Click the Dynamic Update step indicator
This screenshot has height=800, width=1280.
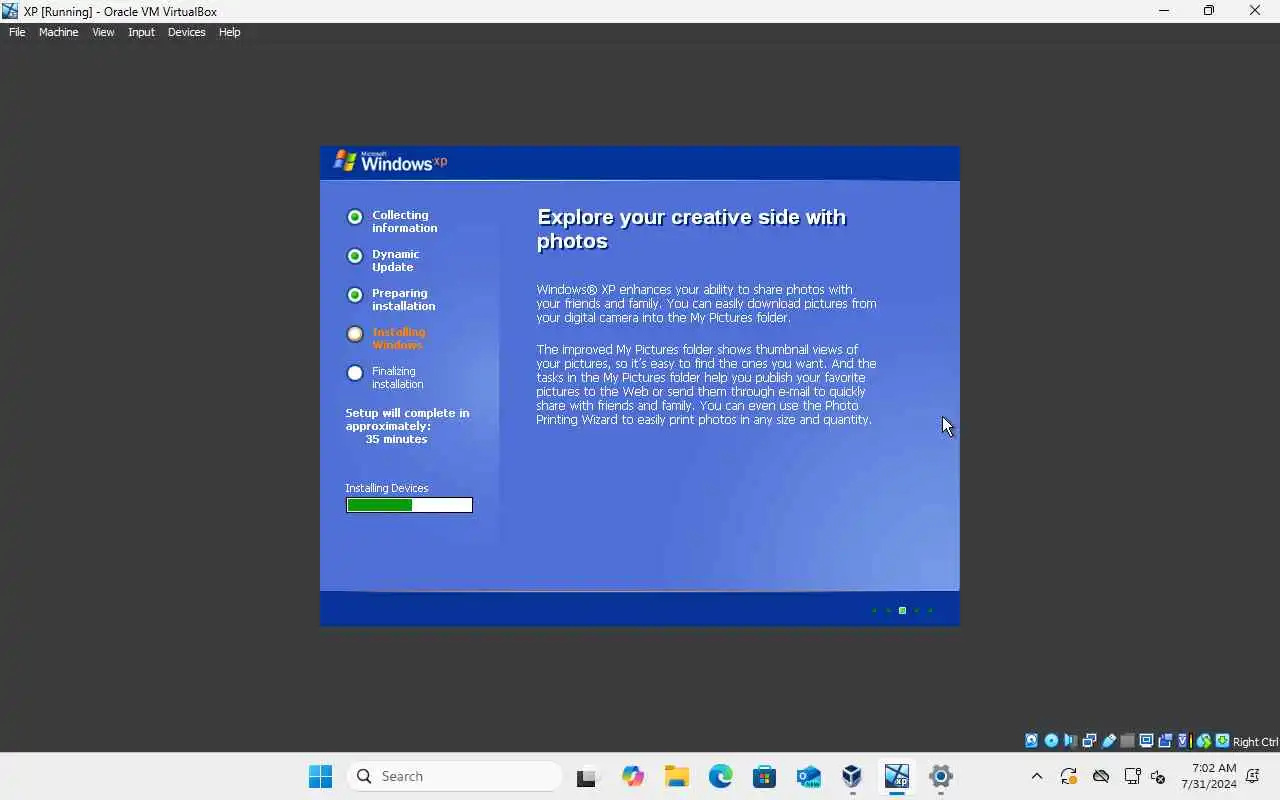(x=355, y=256)
